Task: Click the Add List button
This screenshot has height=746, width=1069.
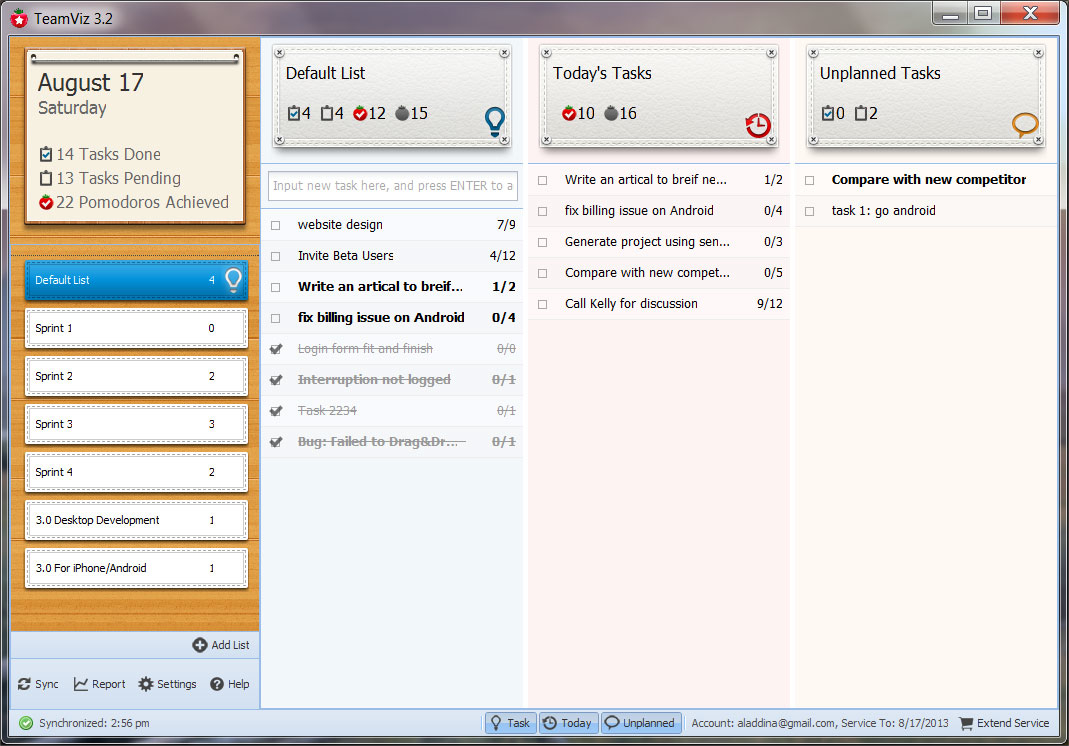Action: (221, 645)
